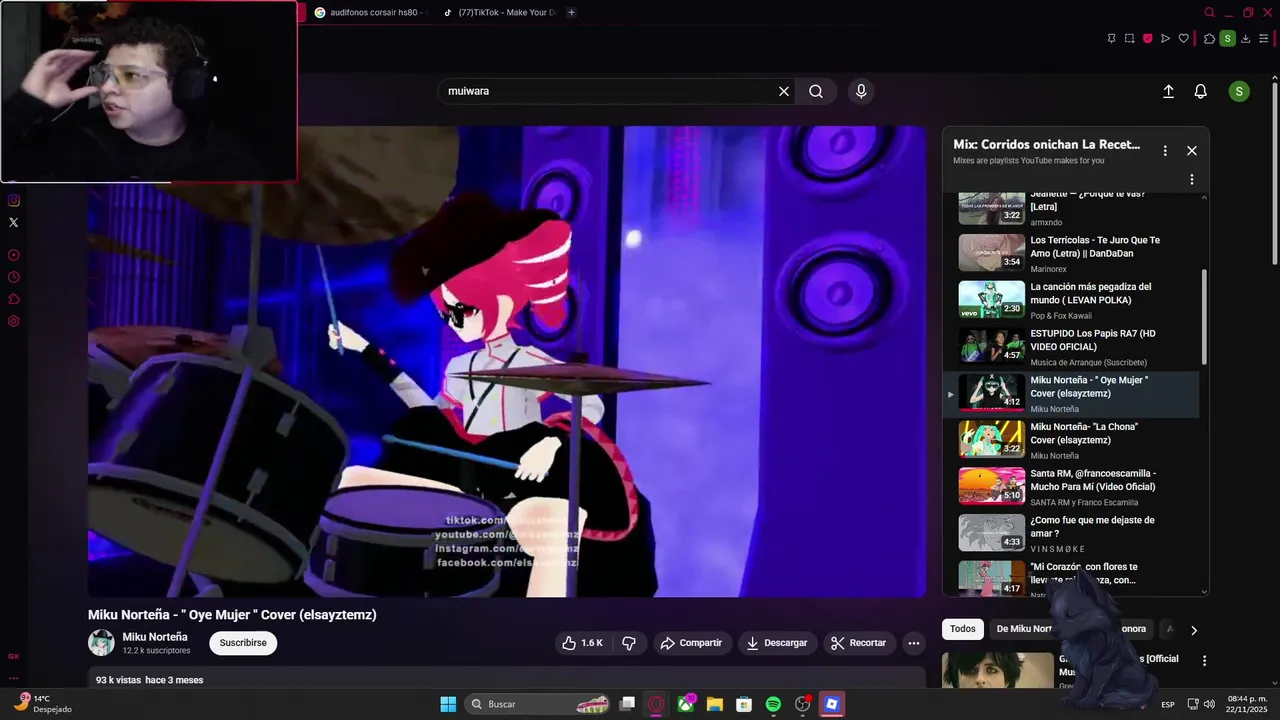
Task: Select Miku Norteña Oye Mujer playlist entry
Action: point(1071,394)
